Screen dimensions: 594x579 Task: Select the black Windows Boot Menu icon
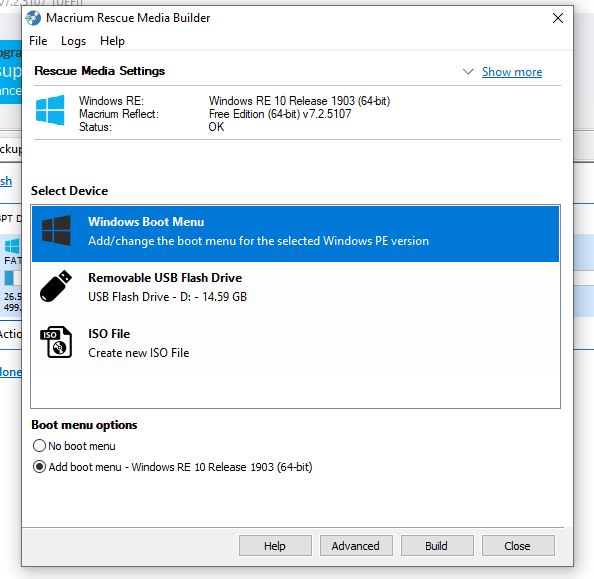coord(56,231)
